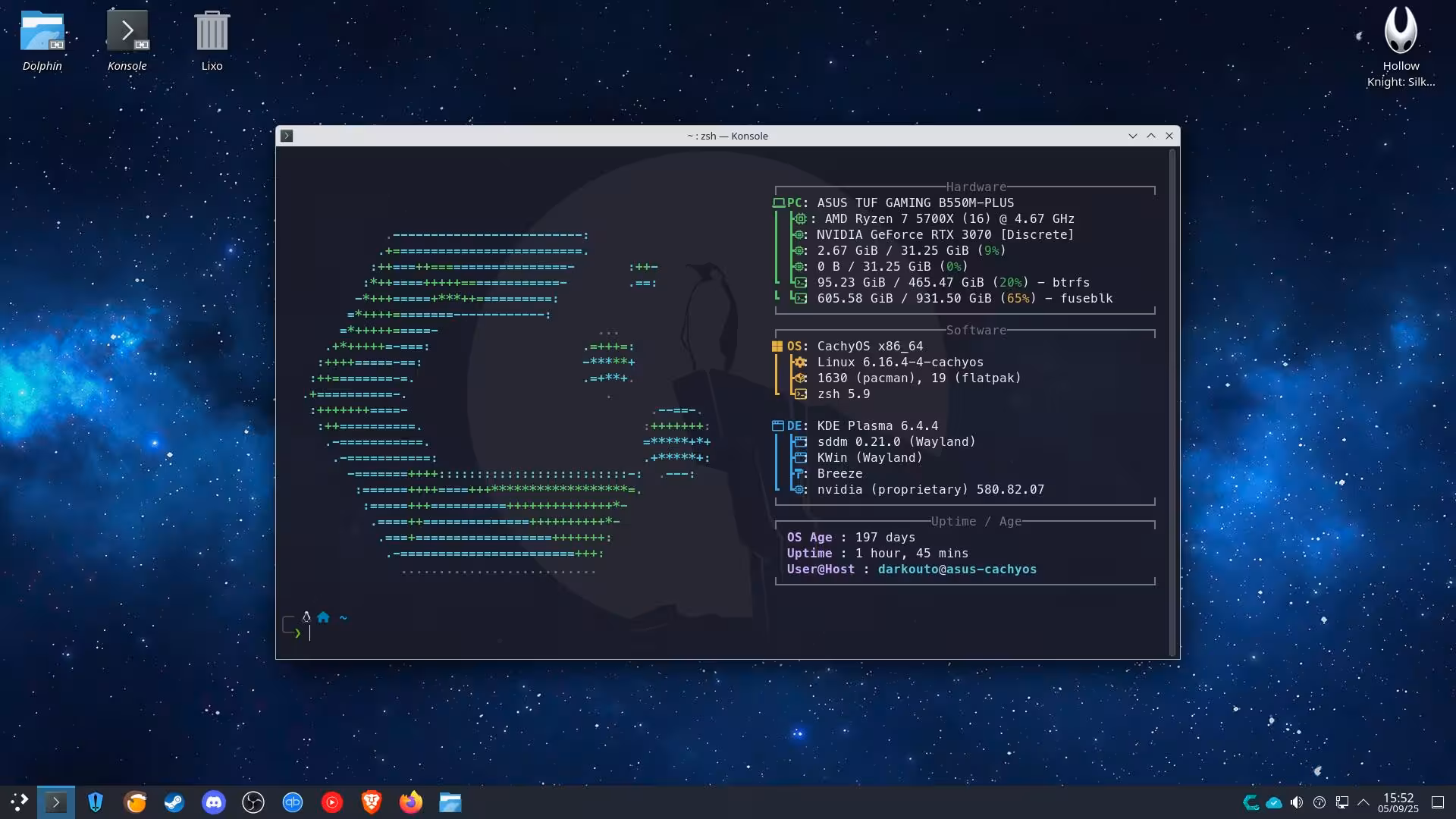Click 'NVIDIA GeForce RTX 3070 [Discrete]' line
Screen dimensions: 1456x819
click(x=946, y=234)
